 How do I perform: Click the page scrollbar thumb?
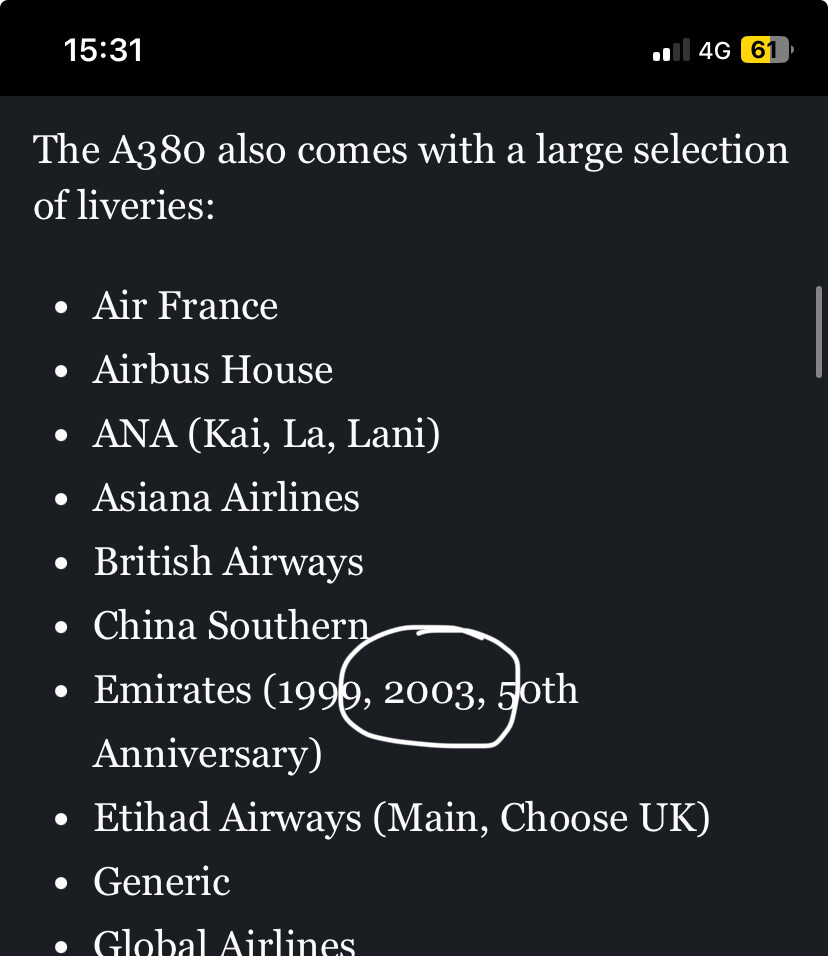pyautogui.click(x=819, y=332)
